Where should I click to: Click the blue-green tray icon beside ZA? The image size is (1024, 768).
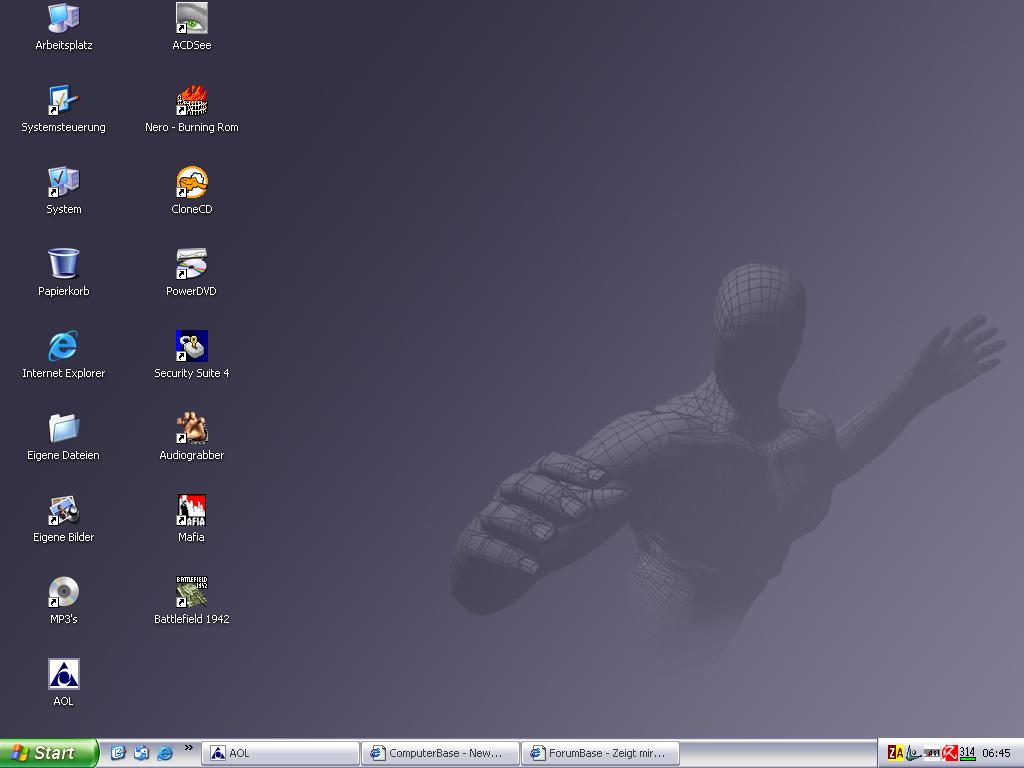pos(913,754)
